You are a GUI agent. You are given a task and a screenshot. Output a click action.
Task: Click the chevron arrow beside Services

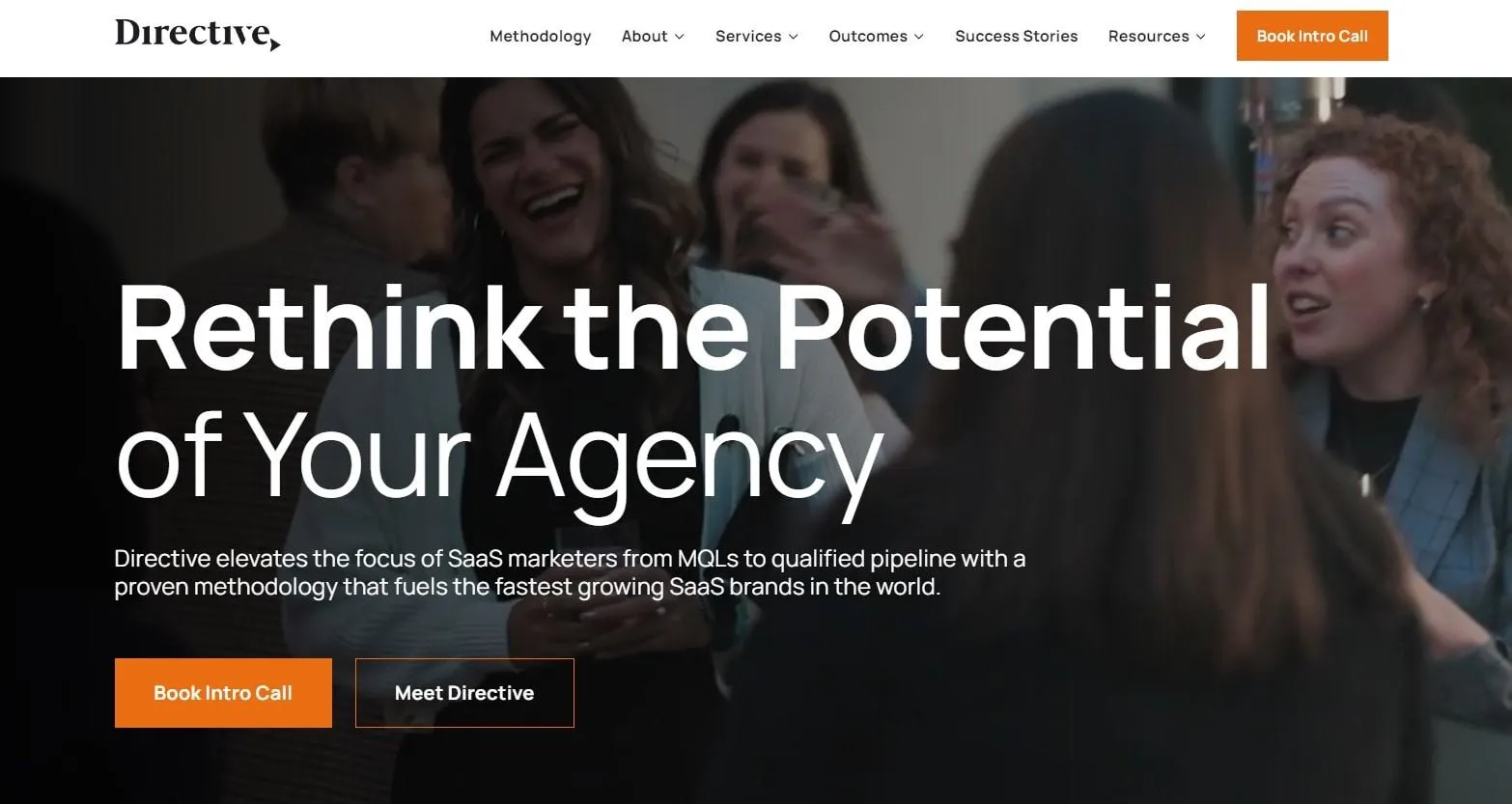794,37
